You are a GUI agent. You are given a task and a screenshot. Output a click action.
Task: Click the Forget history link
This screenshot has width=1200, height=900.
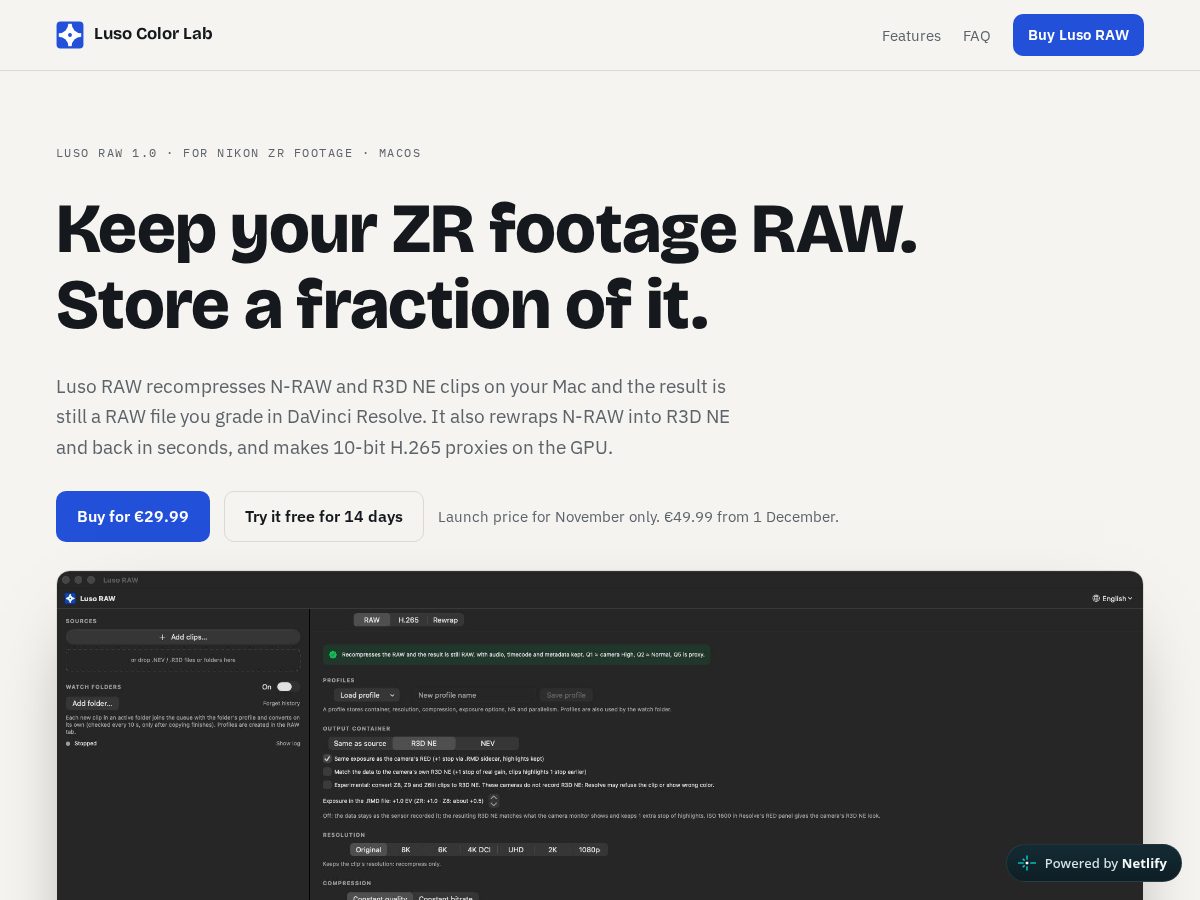point(282,703)
